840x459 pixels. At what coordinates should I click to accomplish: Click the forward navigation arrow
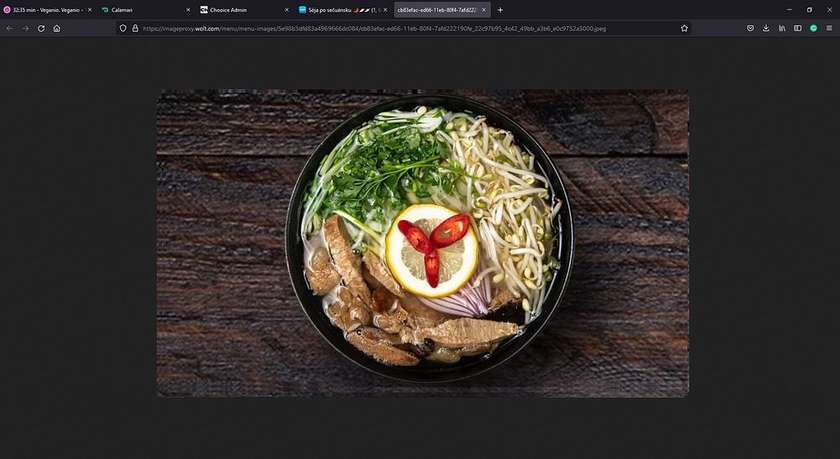25,28
